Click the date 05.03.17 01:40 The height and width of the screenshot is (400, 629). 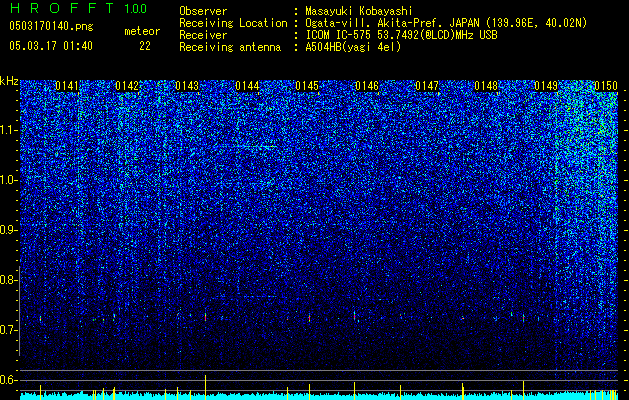pyautogui.click(x=51, y=46)
